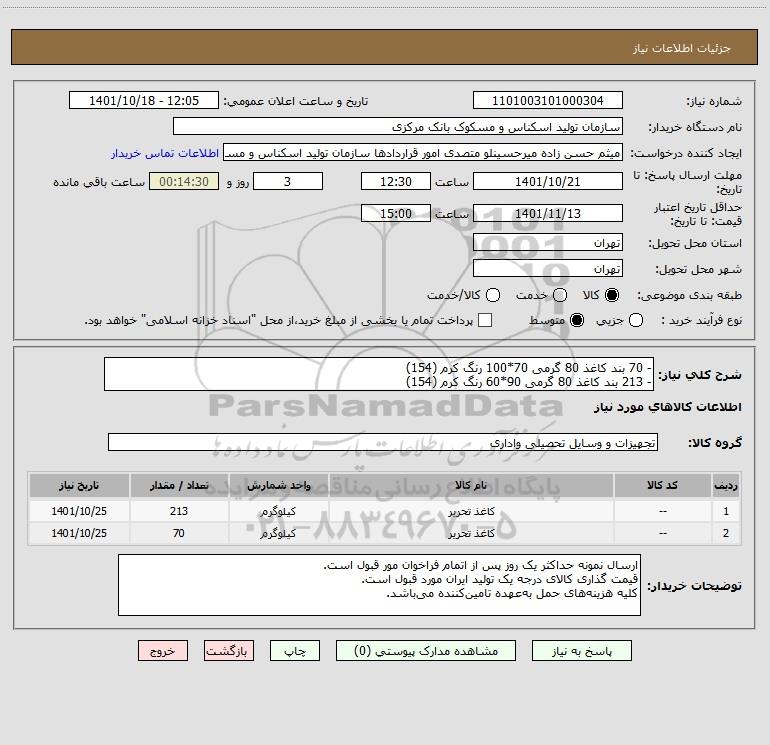Click date 1401/10/25 in row 2

point(79,533)
